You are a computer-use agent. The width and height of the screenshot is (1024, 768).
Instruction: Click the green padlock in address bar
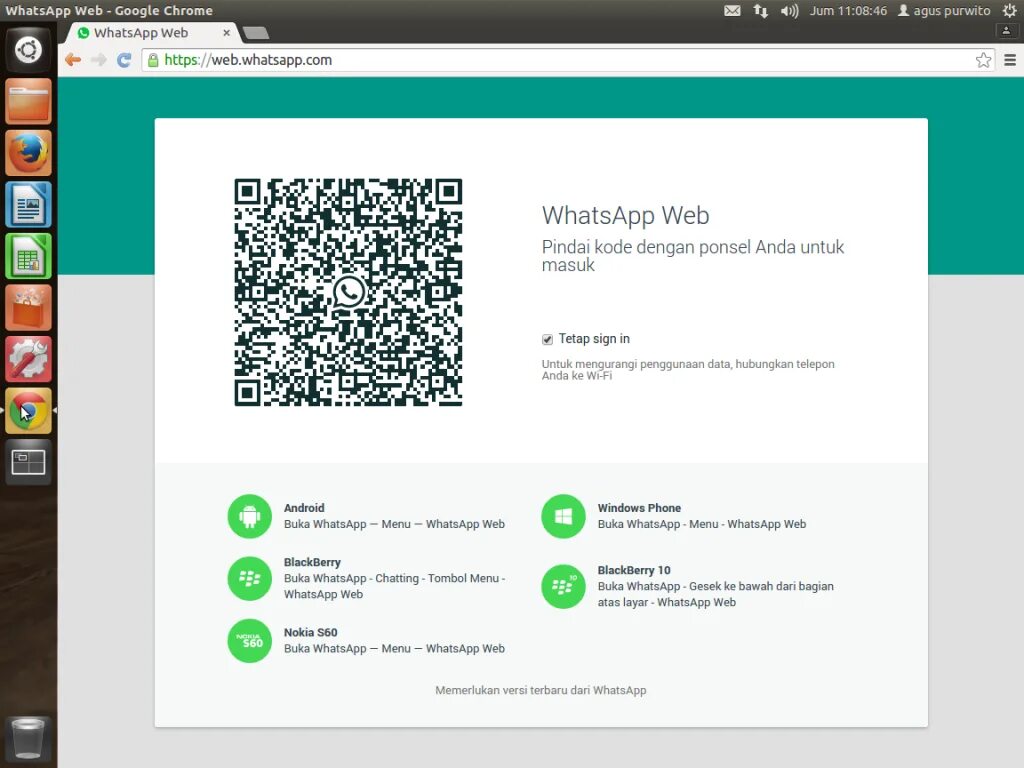(x=153, y=60)
